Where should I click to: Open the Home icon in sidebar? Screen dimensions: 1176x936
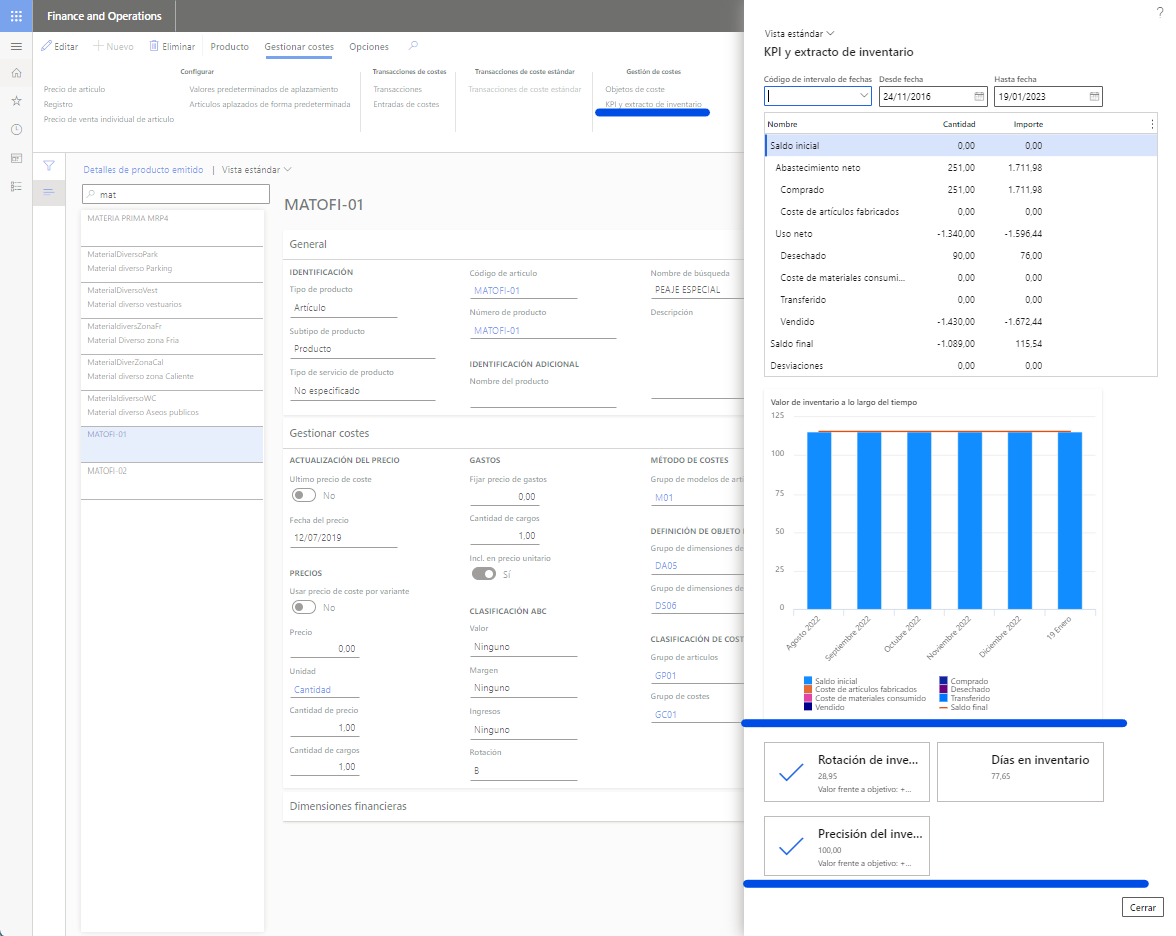coord(16,73)
